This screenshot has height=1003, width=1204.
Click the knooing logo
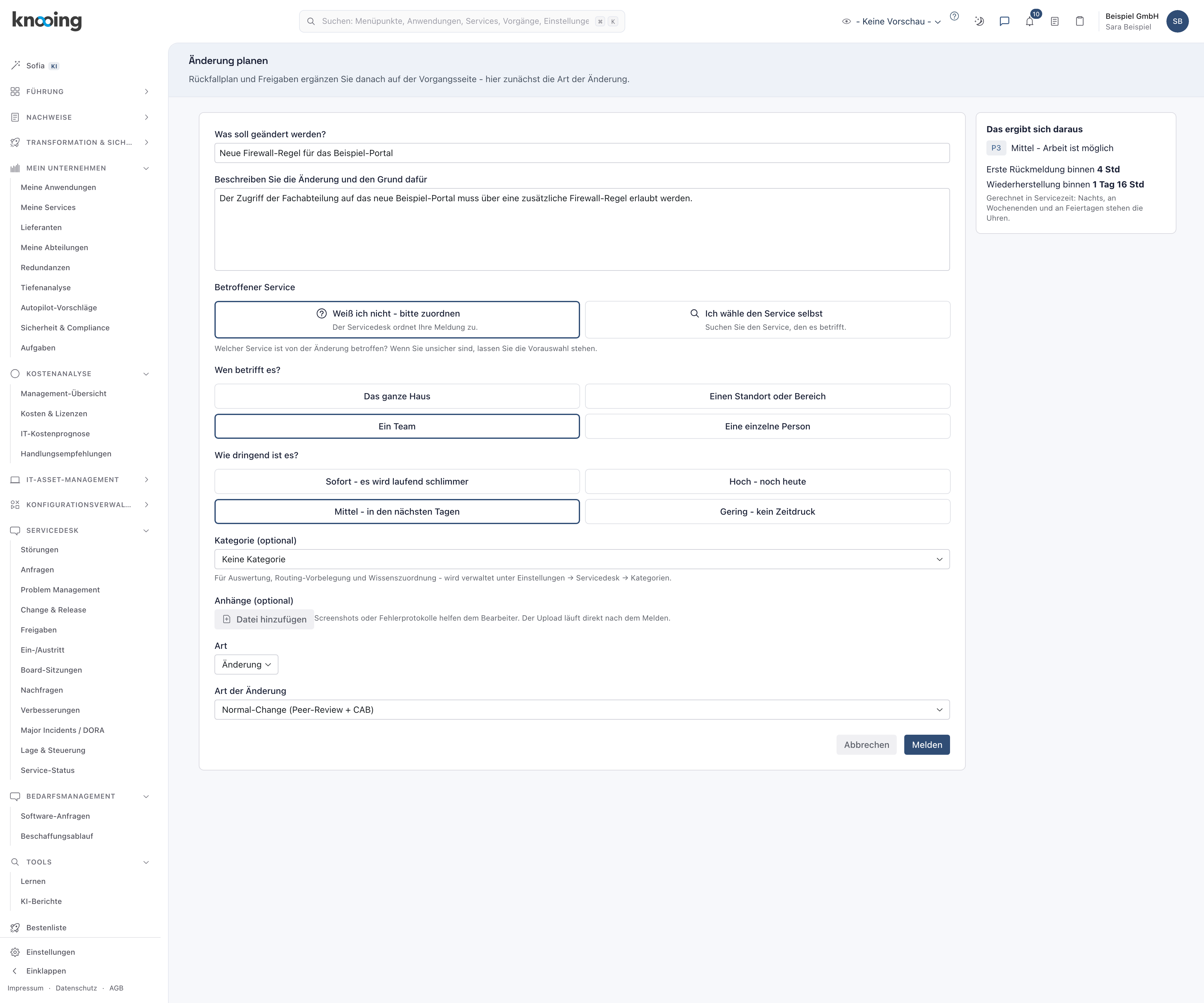[47, 21]
